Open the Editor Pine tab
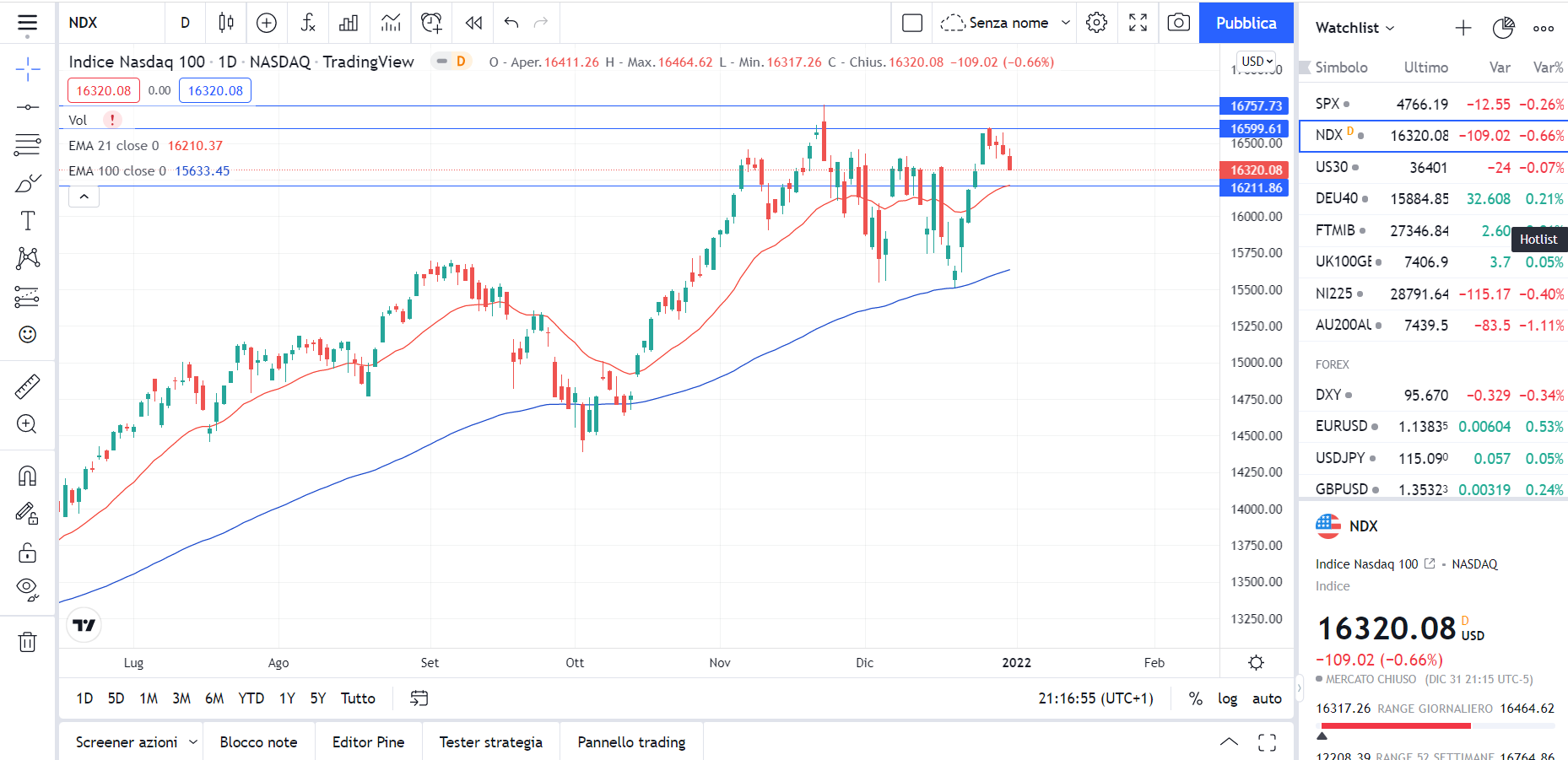The image size is (1568, 760). [368, 742]
